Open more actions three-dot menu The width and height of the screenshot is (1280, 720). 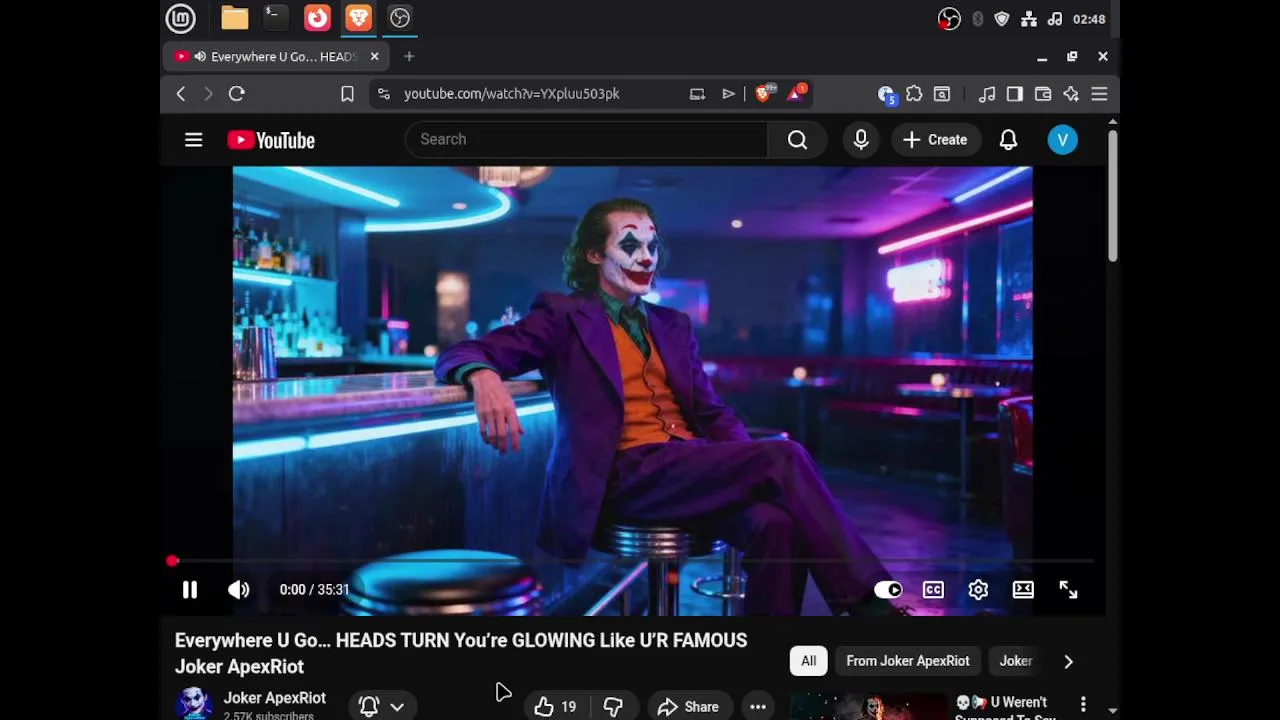[x=758, y=707]
